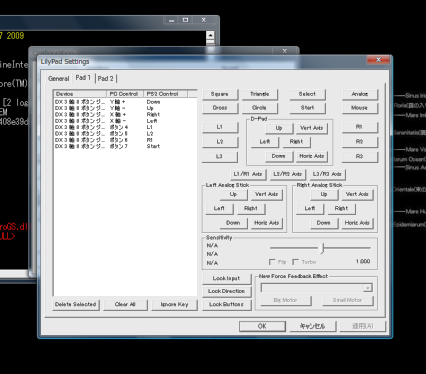Select the binding row mapped to PS2 Right

pos(125,114)
